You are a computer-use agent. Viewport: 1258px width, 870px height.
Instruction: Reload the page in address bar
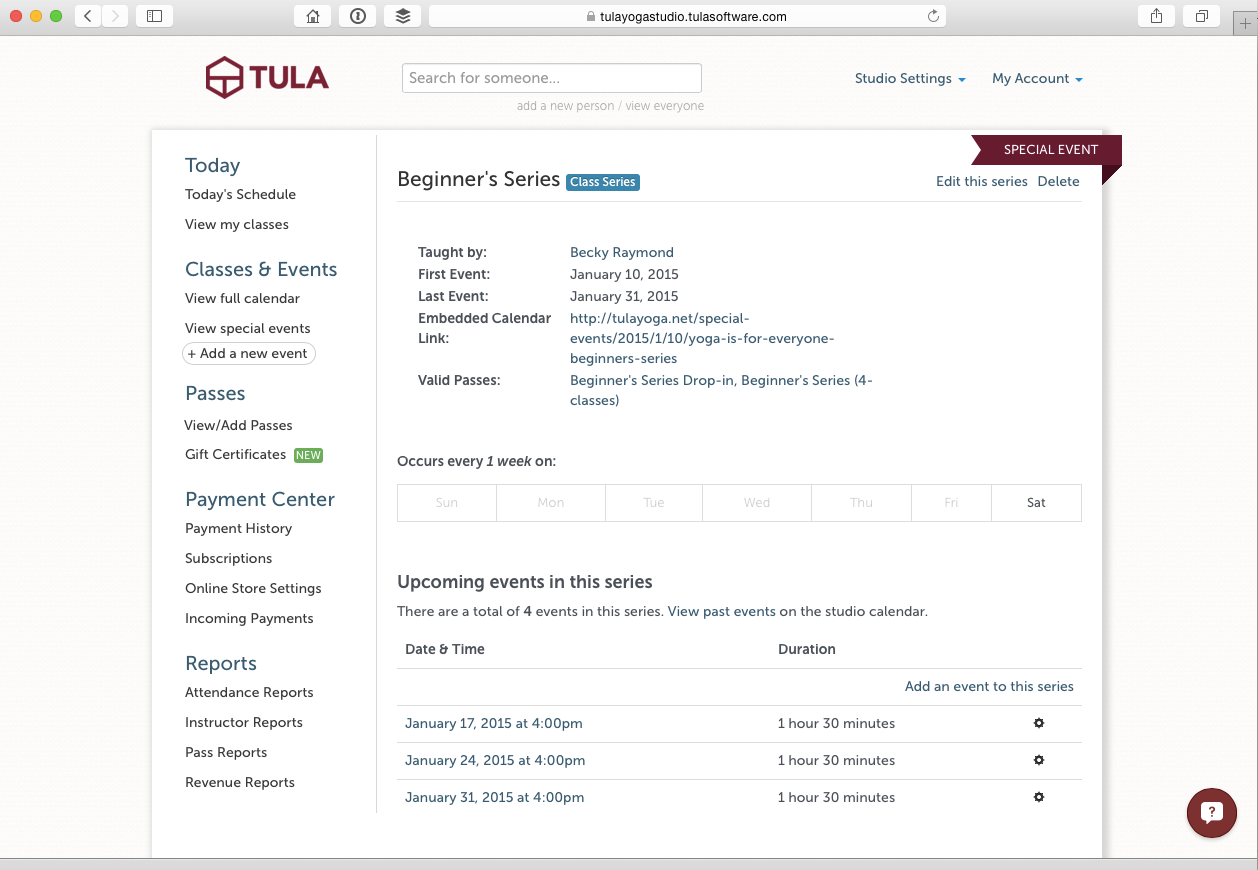(933, 16)
